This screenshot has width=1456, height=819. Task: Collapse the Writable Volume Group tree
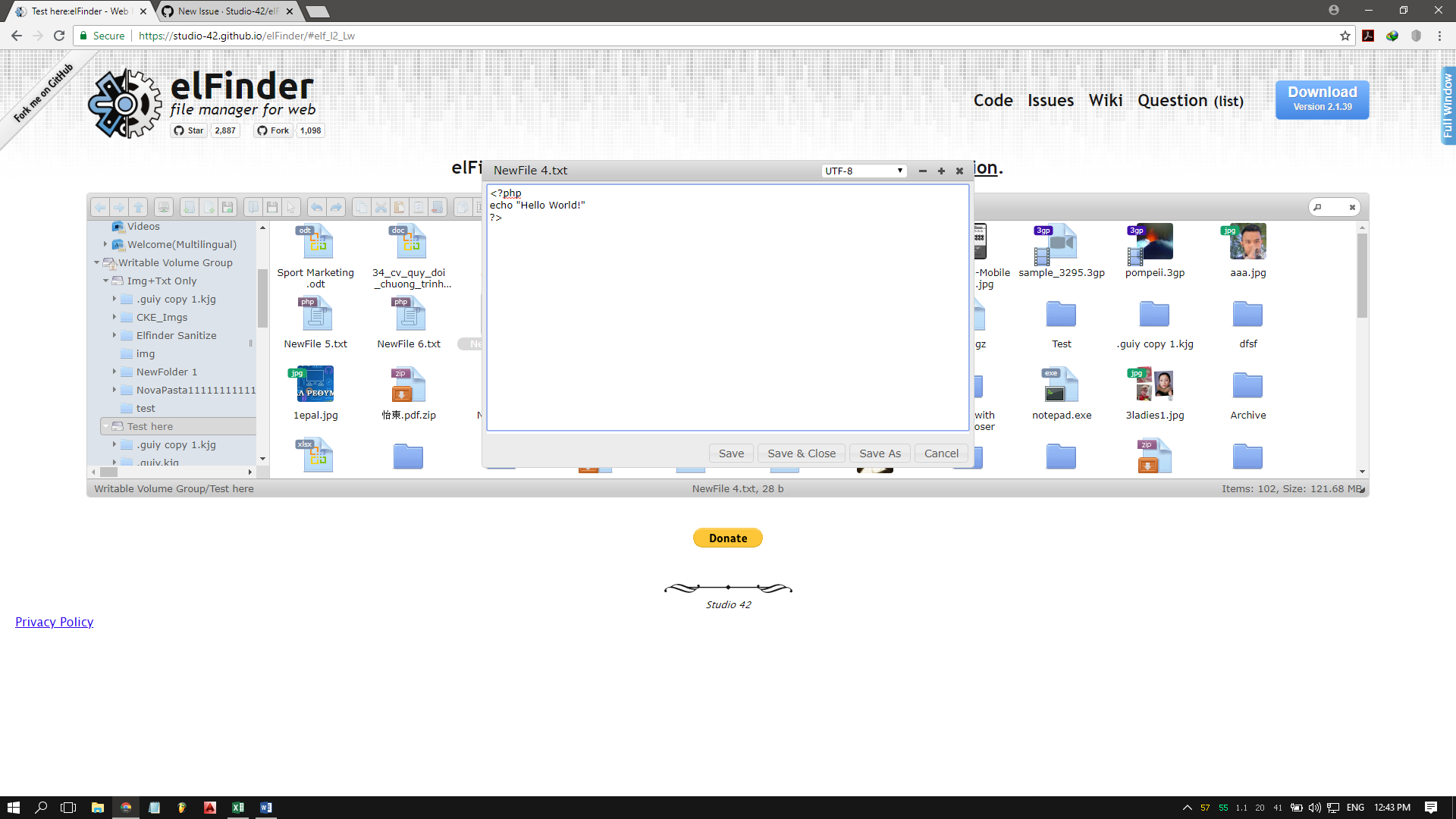point(96,262)
